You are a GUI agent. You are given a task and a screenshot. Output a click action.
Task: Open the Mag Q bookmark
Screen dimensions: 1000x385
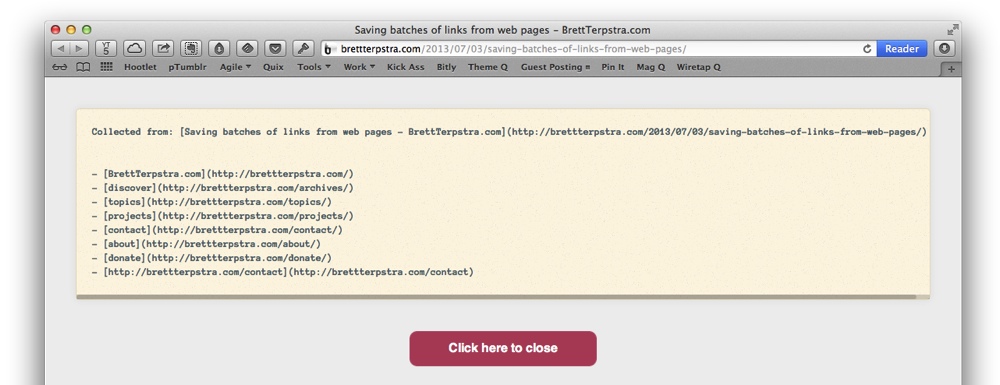651,67
